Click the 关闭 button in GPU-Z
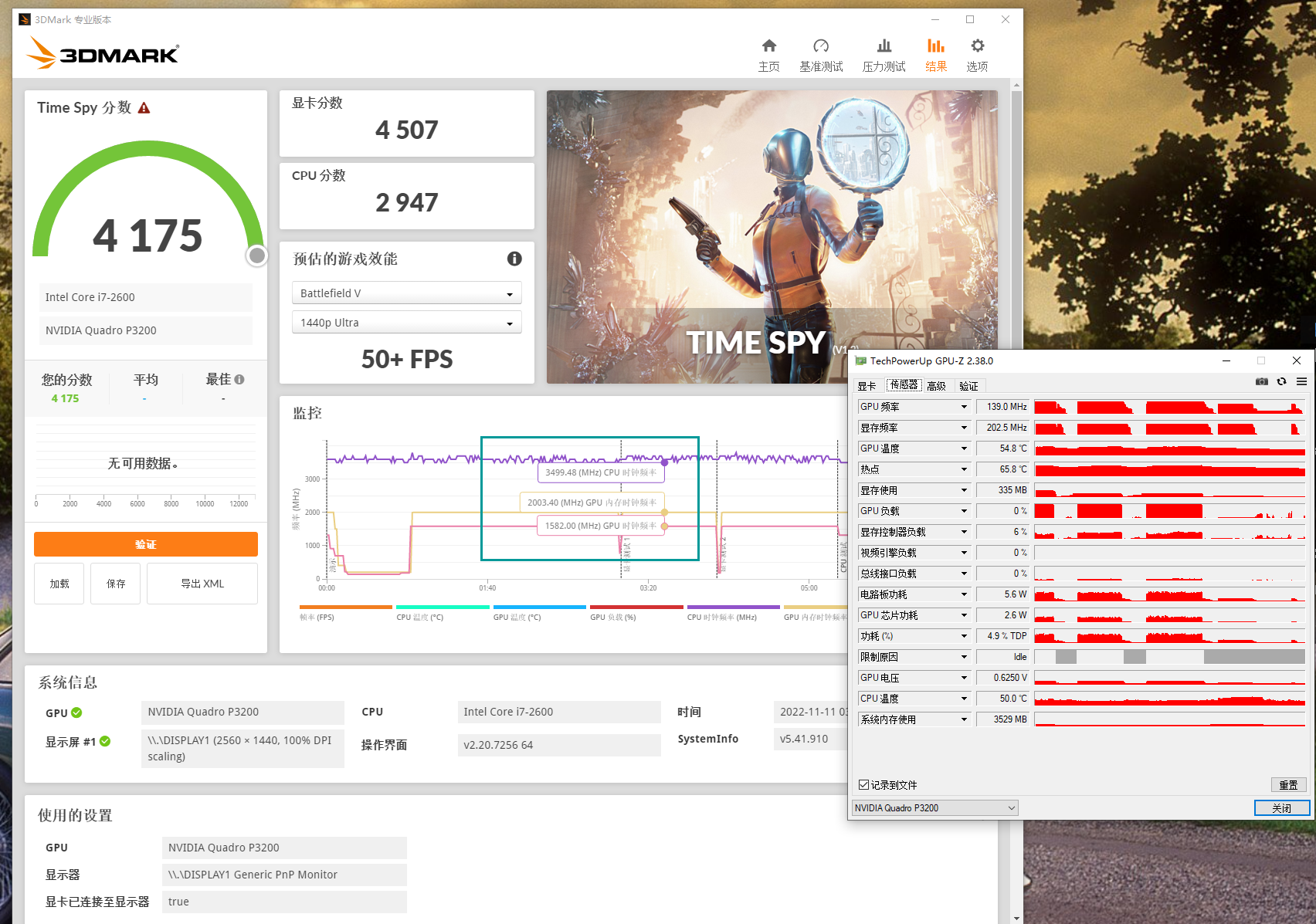The height and width of the screenshot is (924, 1316). tap(1282, 808)
